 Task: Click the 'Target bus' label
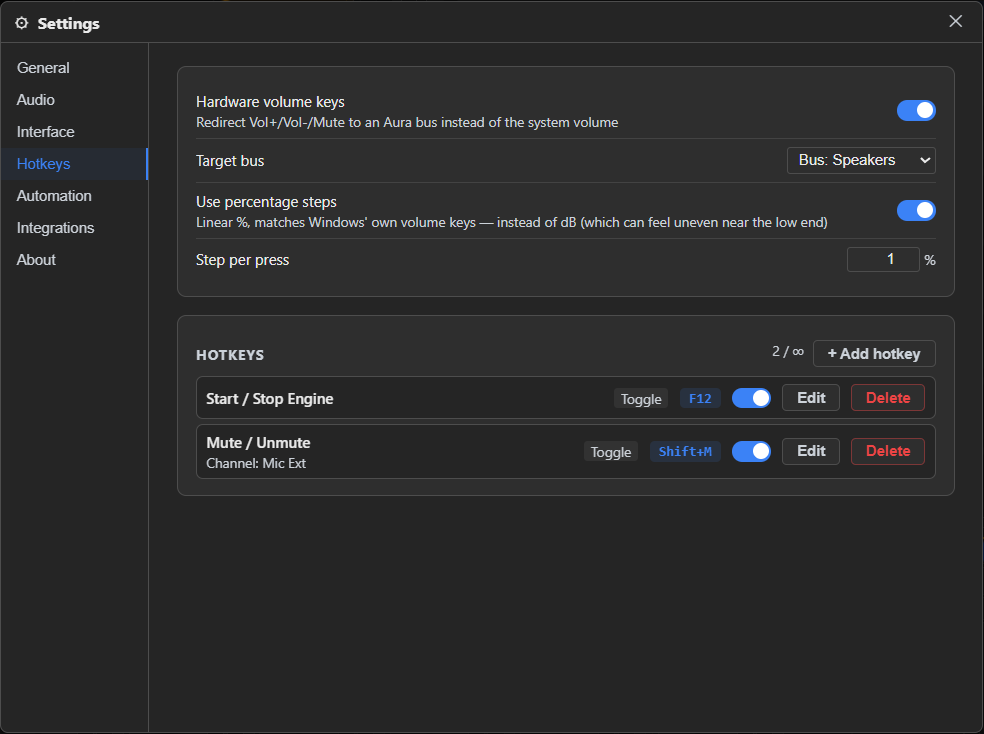click(230, 161)
